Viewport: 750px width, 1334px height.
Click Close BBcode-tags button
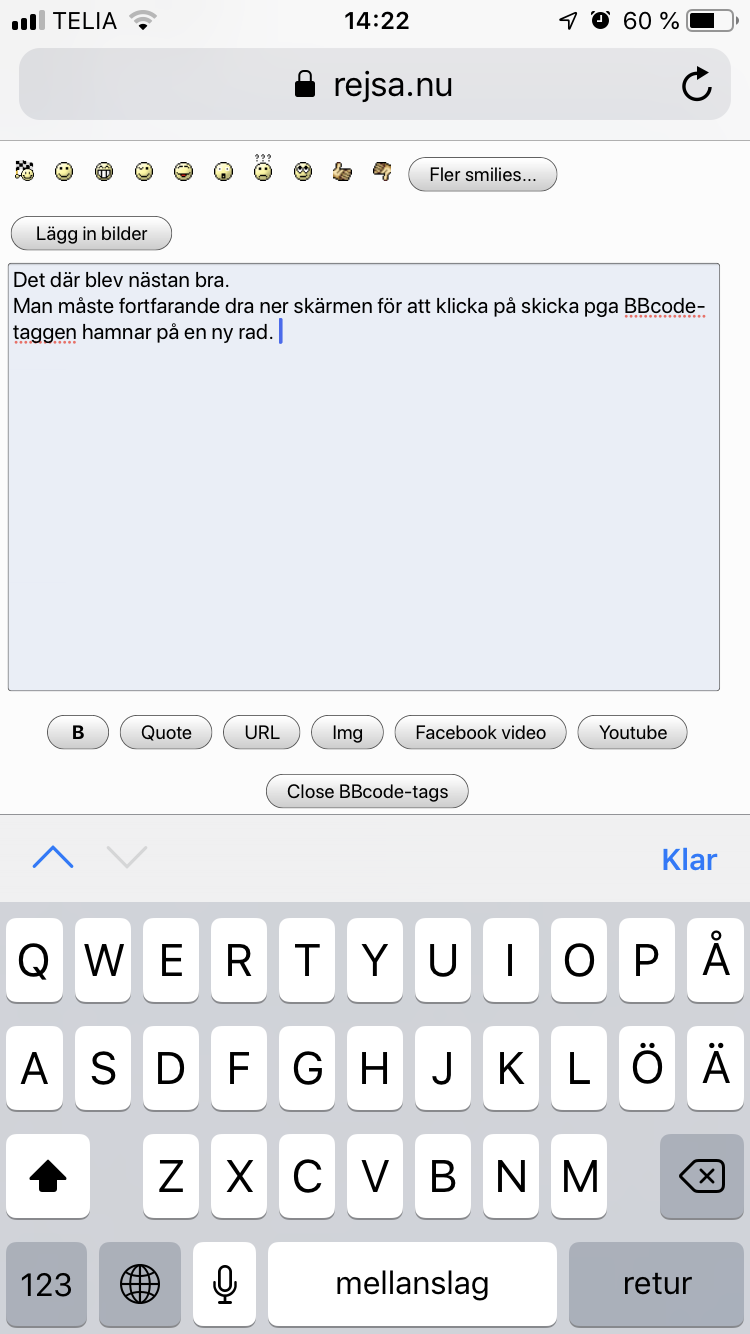coord(367,791)
